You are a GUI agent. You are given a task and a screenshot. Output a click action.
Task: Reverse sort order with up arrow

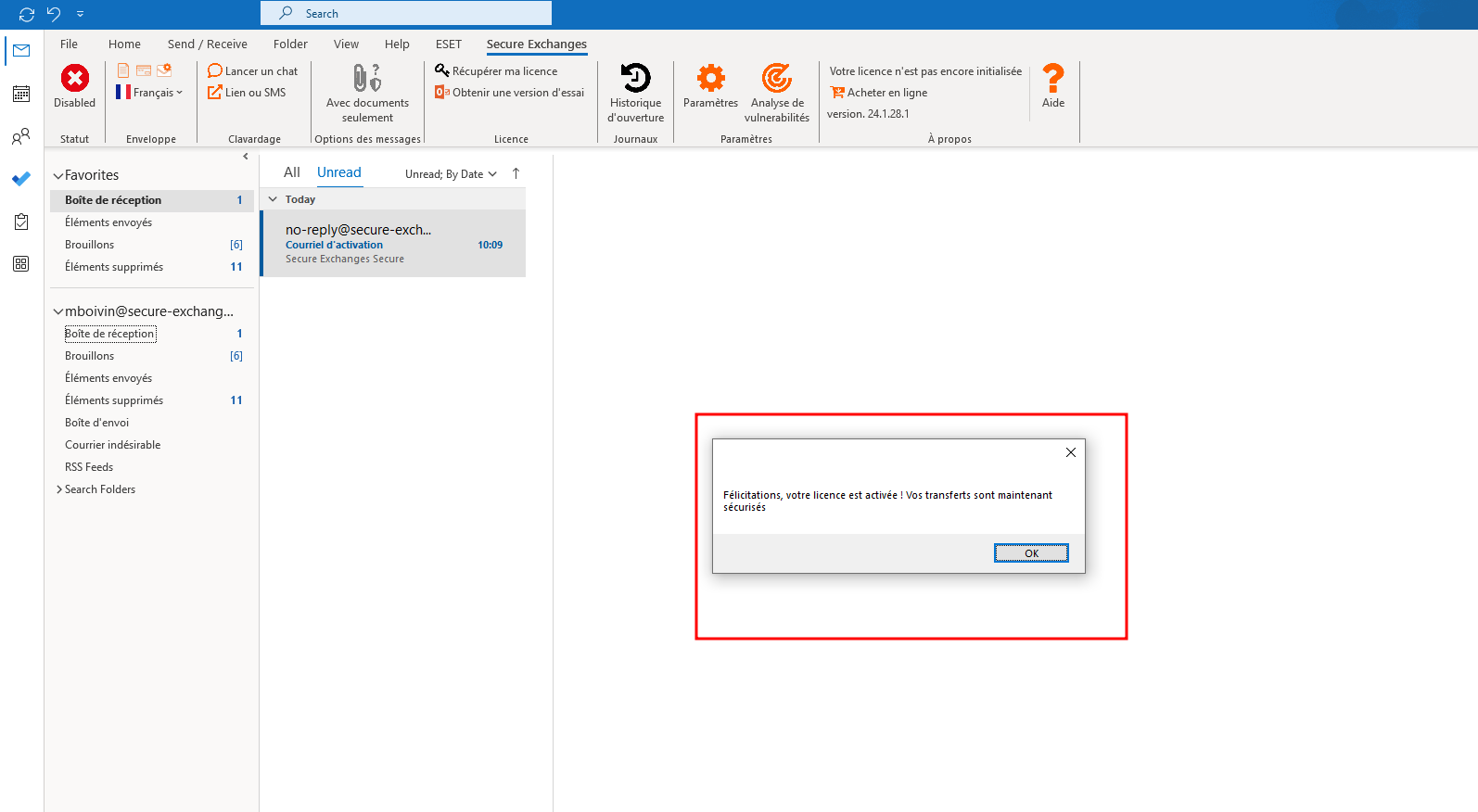pyautogui.click(x=516, y=173)
